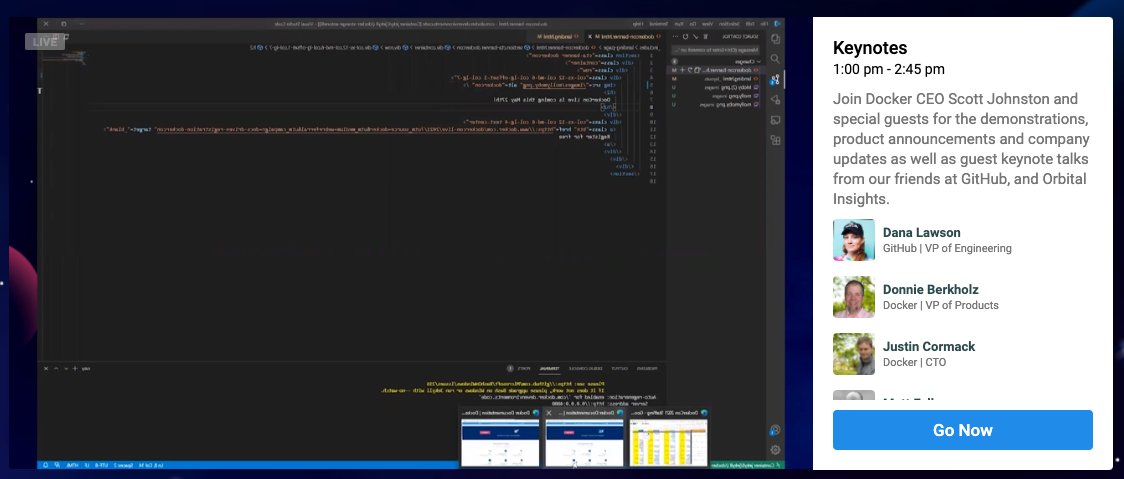Open the new-terminal dropdown chevron
The image size is (1124, 479).
[x=66, y=369]
